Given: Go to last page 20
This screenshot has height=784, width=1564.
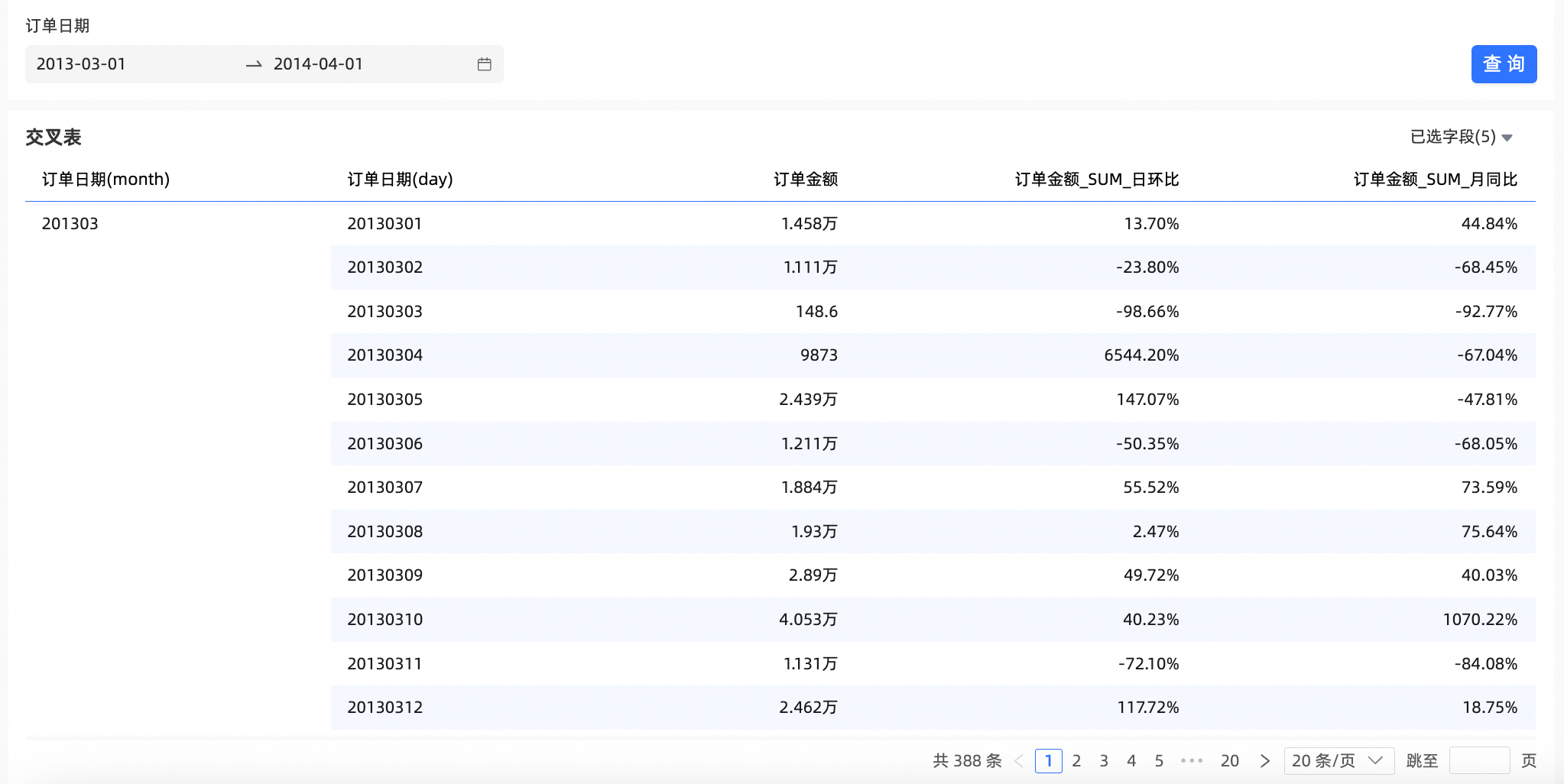Looking at the screenshot, I should pos(1229,761).
